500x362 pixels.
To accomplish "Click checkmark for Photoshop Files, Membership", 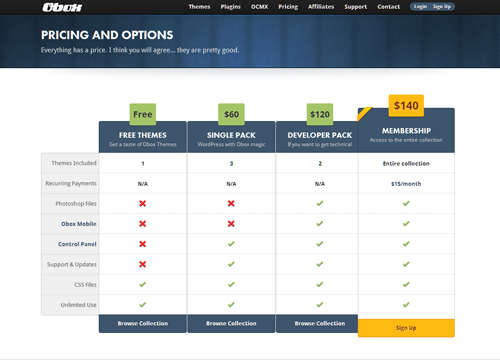I will (x=406, y=203).
